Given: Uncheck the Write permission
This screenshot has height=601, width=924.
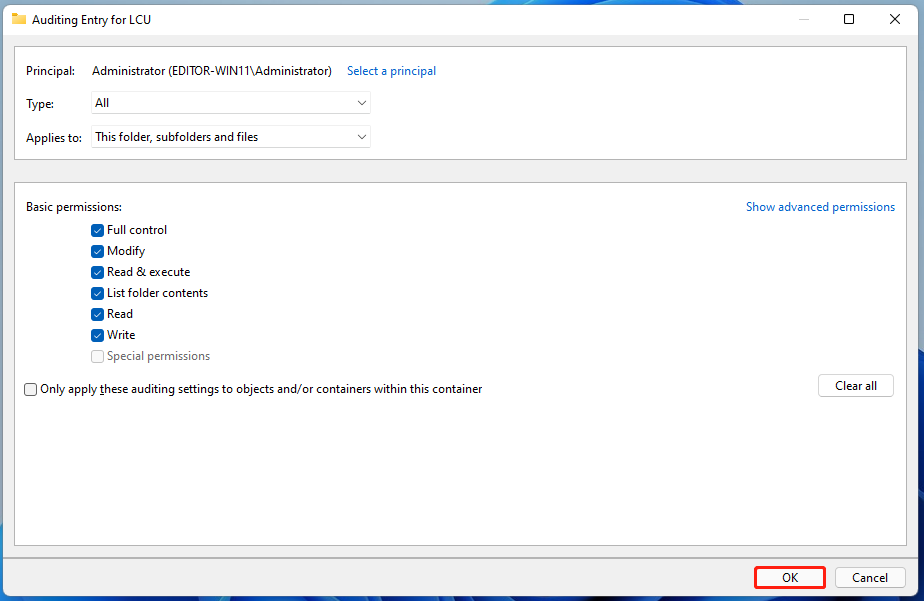Looking at the screenshot, I should (x=98, y=335).
